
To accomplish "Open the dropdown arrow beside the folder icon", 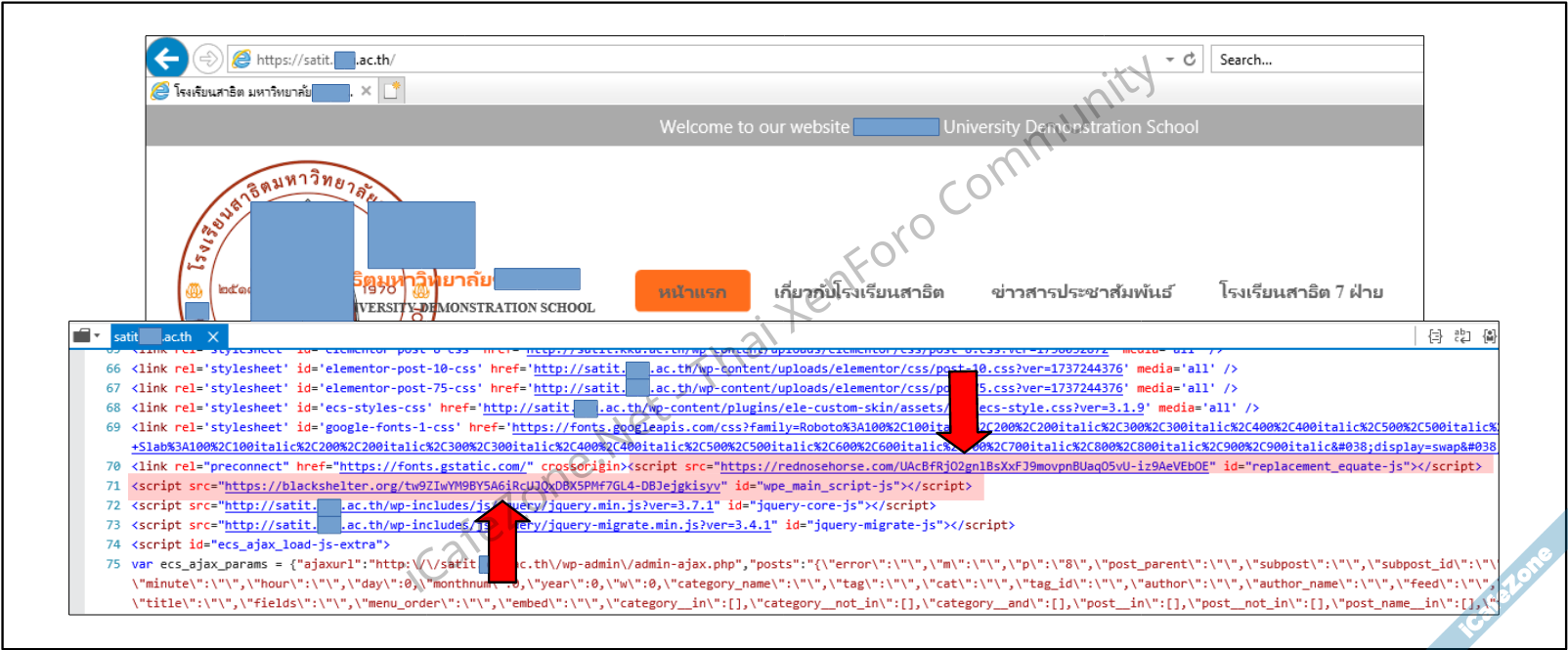I will pyautogui.click(x=98, y=335).
